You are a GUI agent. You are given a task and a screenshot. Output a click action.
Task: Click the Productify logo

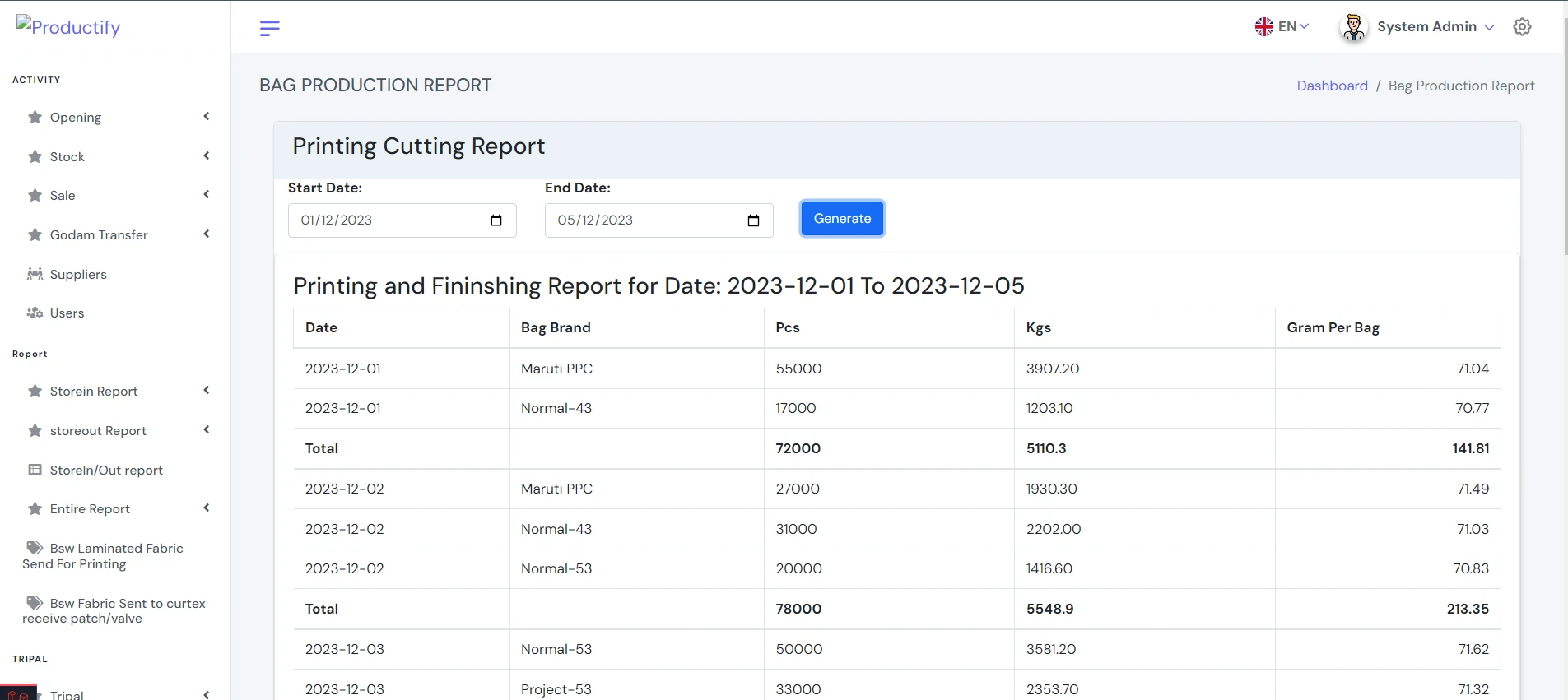tap(68, 26)
